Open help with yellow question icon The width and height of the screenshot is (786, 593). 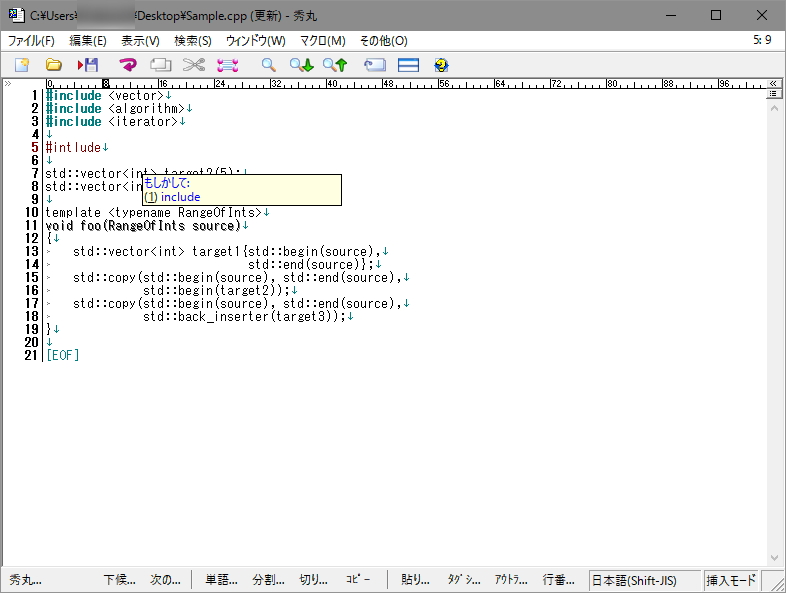(441, 65)
